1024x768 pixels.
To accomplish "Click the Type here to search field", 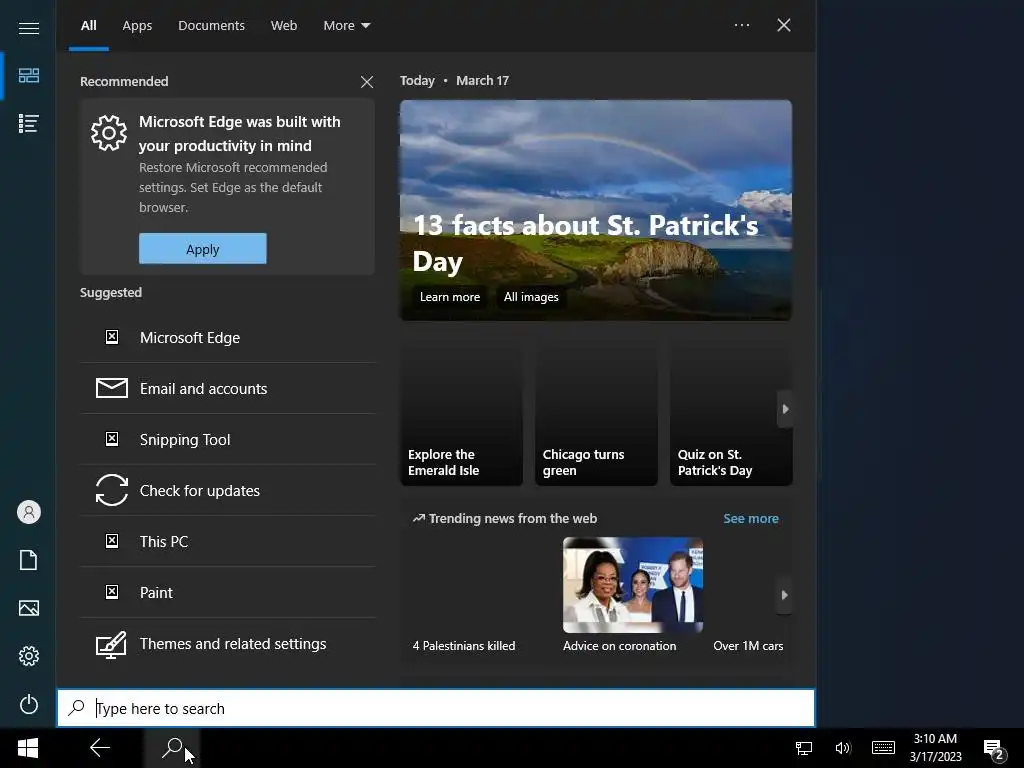I will 436,708.
